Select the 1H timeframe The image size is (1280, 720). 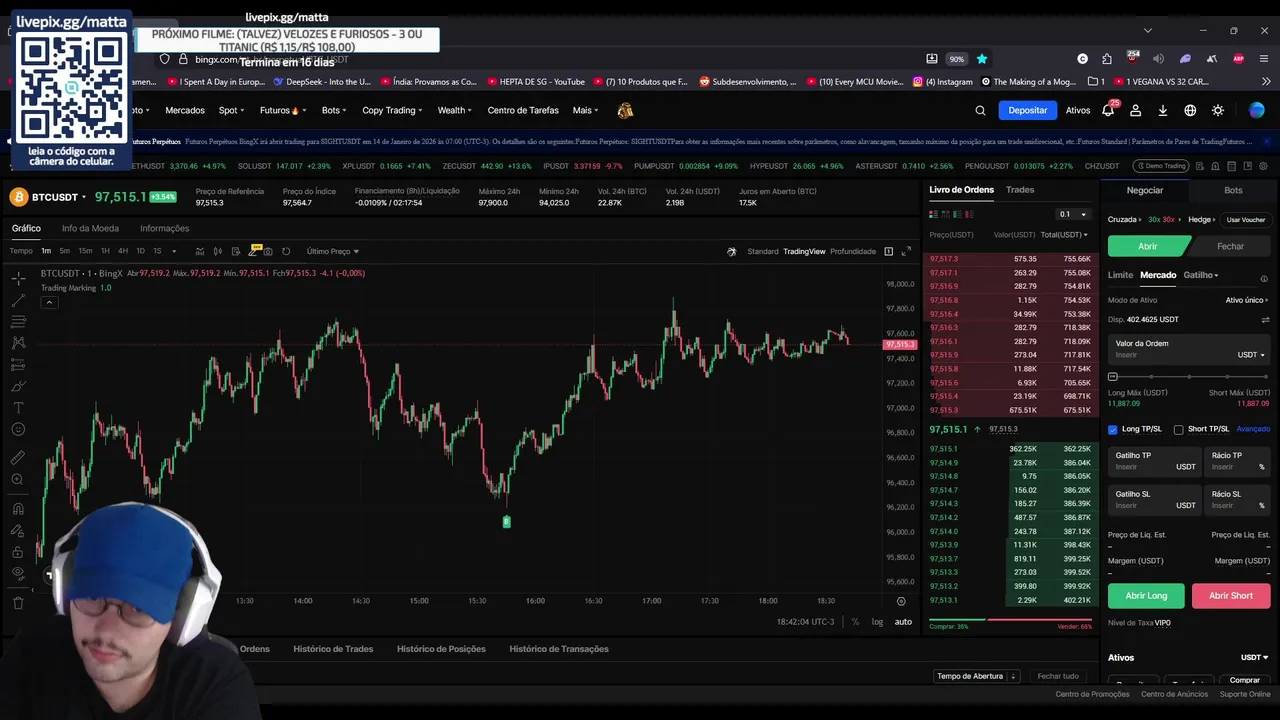click(104, 251)
